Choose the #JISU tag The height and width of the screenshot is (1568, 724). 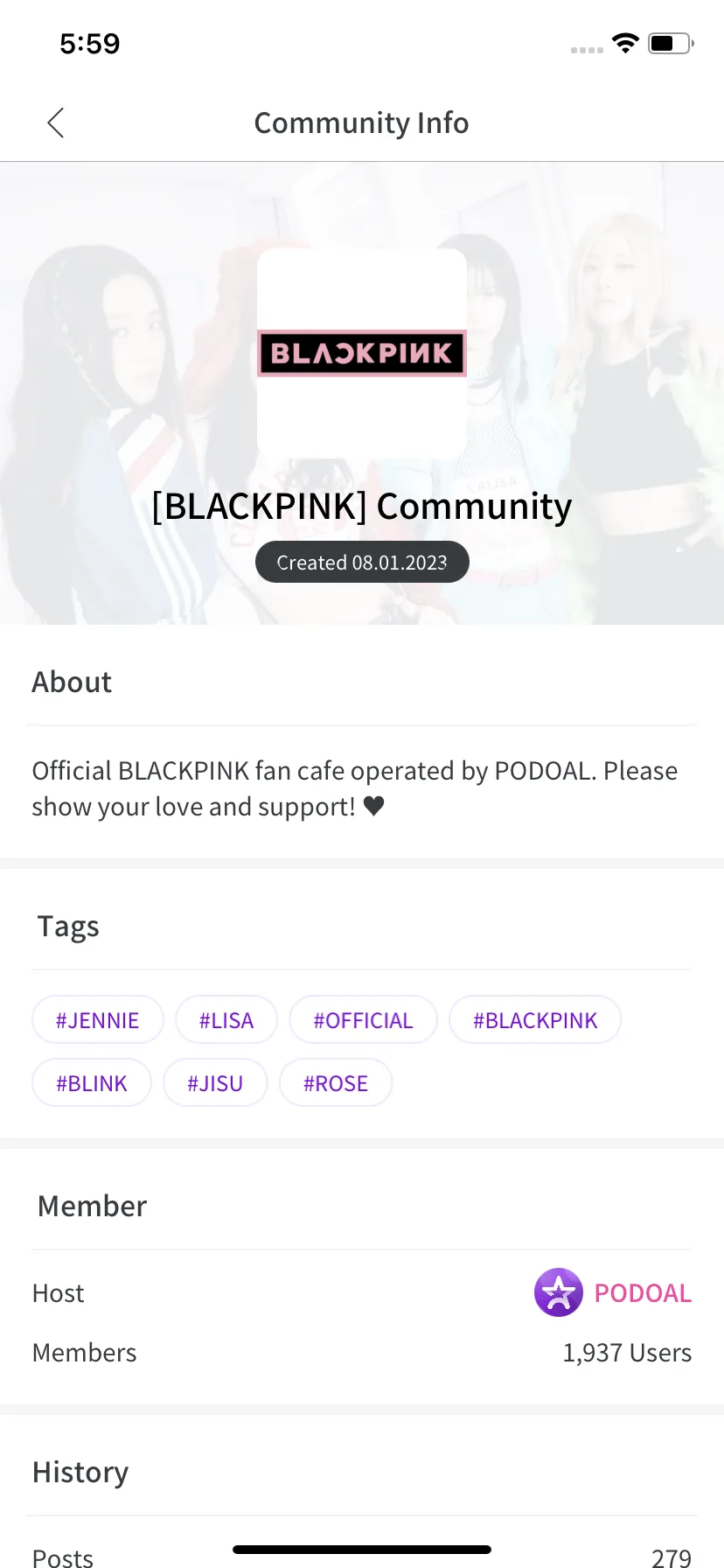[x=215, y=1083]
